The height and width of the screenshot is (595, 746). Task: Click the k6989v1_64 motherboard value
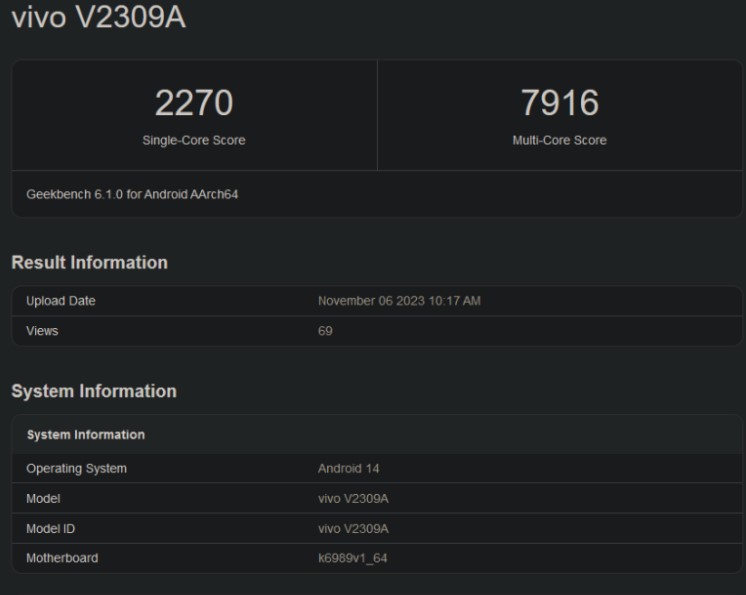pyautogui.click(x=352, y=558)
